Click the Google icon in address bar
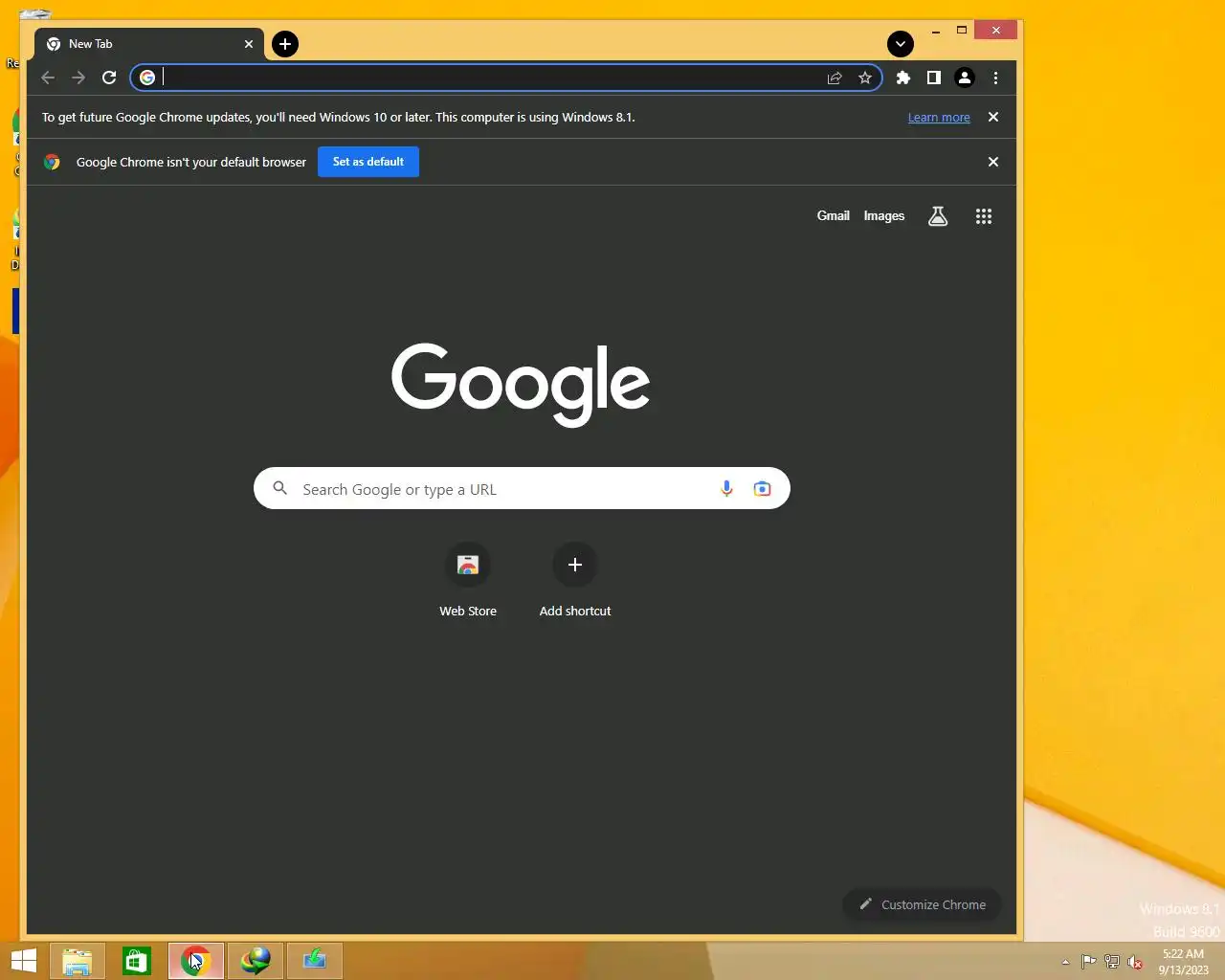 pos(147,78)
